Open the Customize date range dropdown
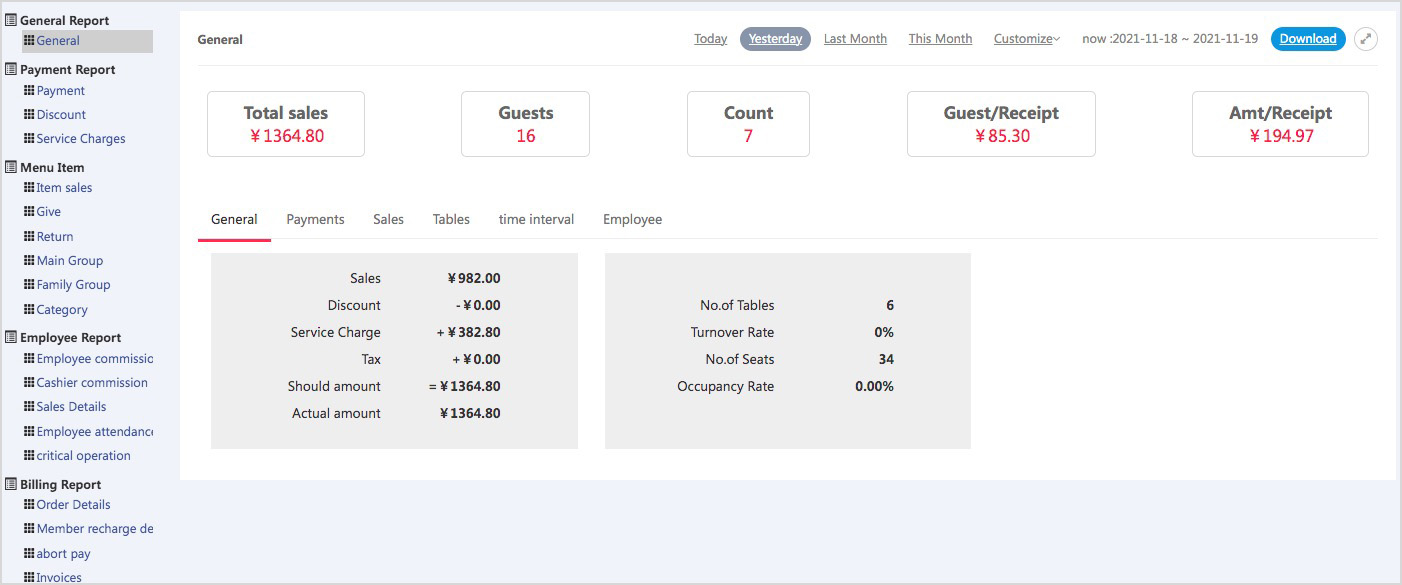 tap(1026, 39)
